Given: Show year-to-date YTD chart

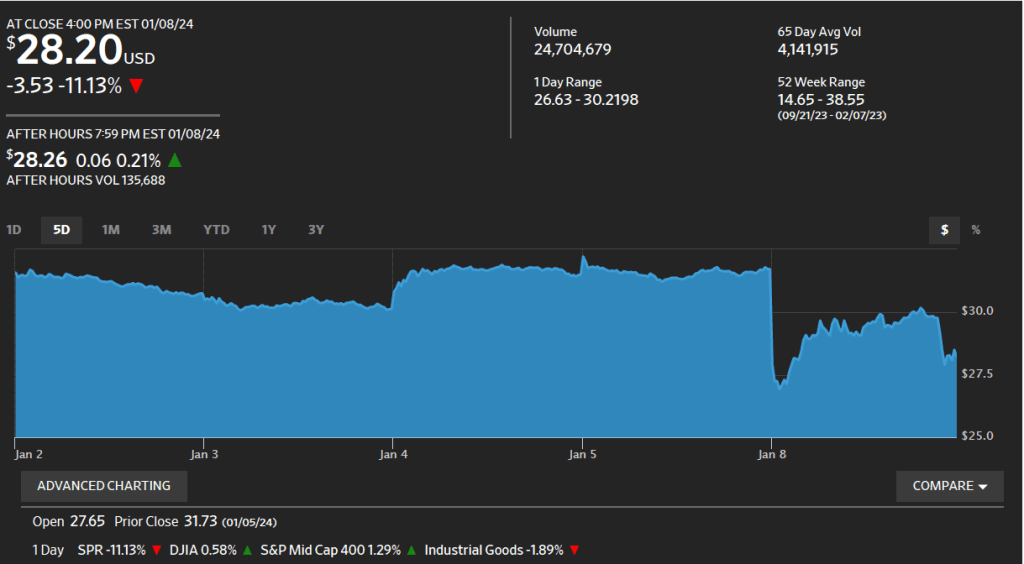Looking at the screenshot, I should click(216, 230).
